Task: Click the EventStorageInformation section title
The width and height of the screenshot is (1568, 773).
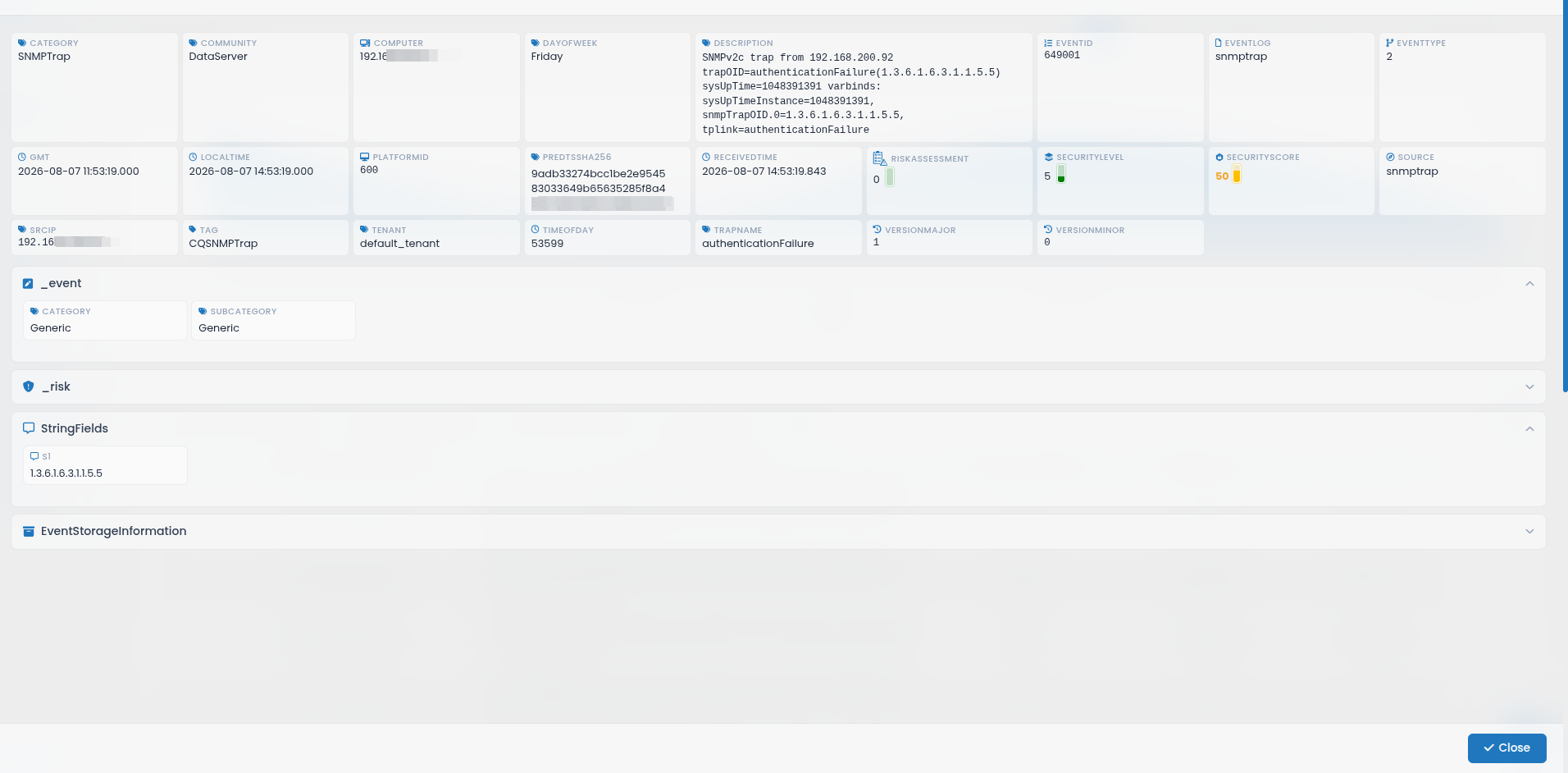Action: [x=114, y=532]
